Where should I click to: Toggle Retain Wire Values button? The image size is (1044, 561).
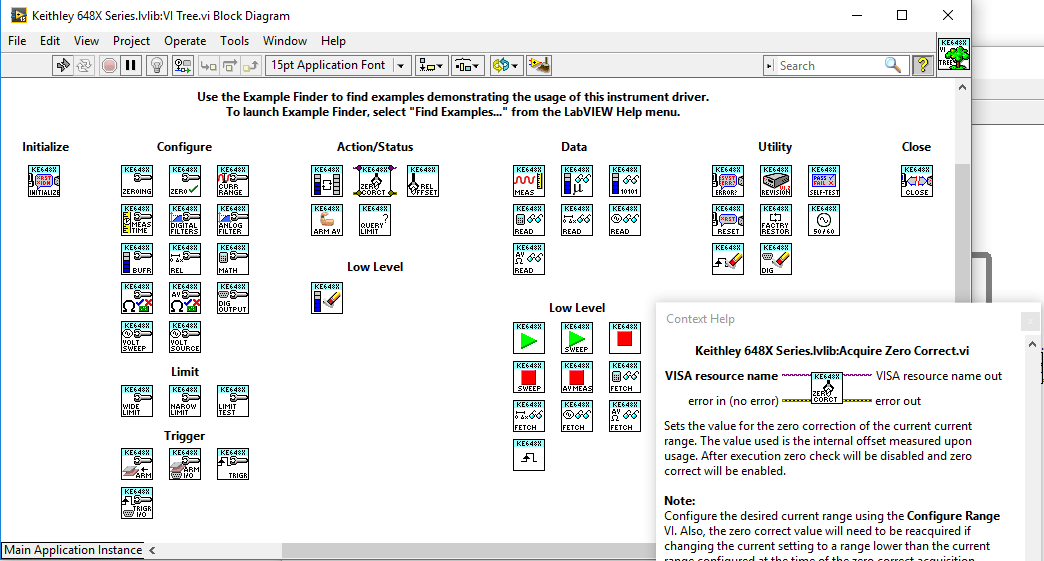click(182, 65)
